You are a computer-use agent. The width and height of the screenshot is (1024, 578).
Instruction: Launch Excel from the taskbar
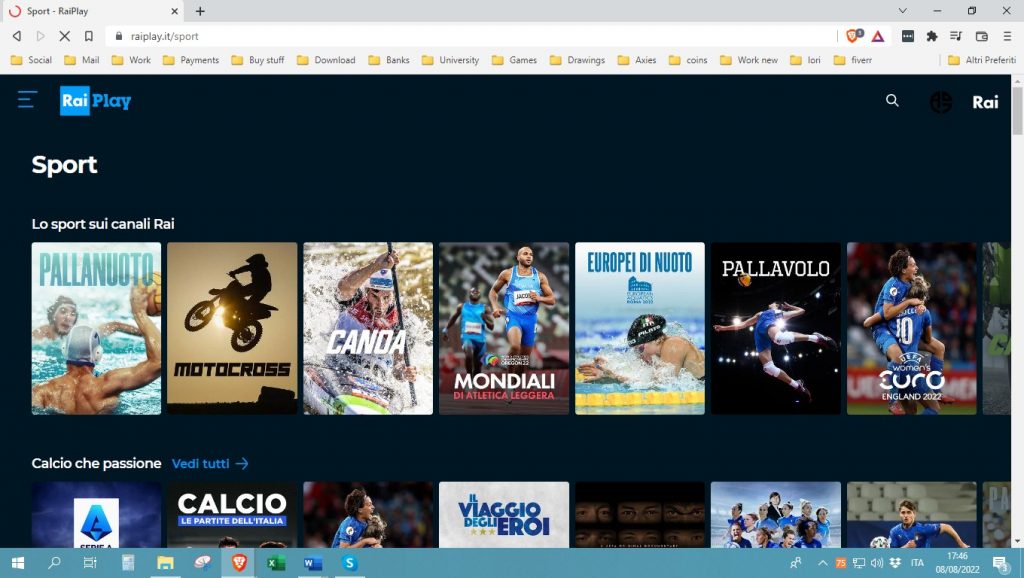[x=275, y=564]
